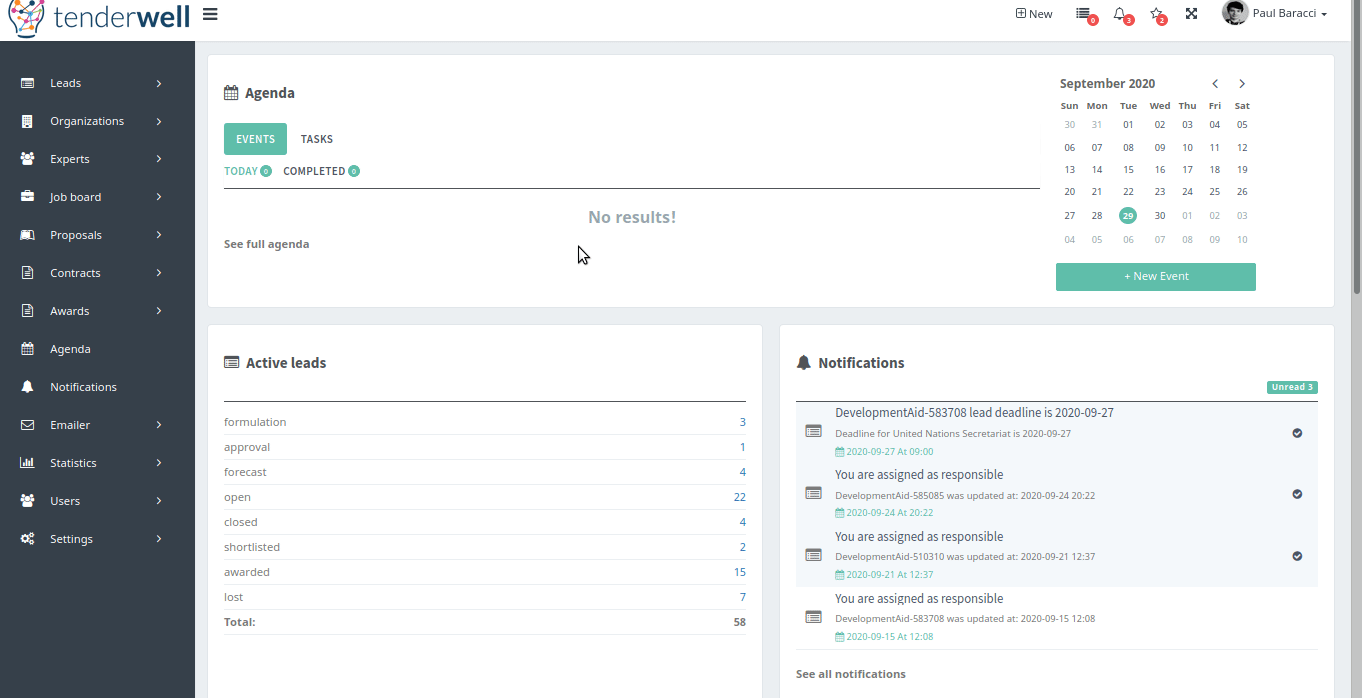Expand the Settings menu chevron
This screenshot has width=1362, height=698.
(x=159, y=539)
